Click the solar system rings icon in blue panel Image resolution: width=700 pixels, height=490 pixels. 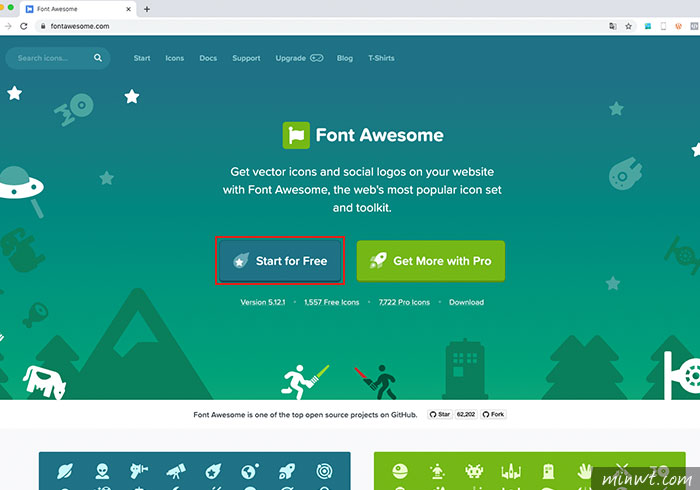324,471
